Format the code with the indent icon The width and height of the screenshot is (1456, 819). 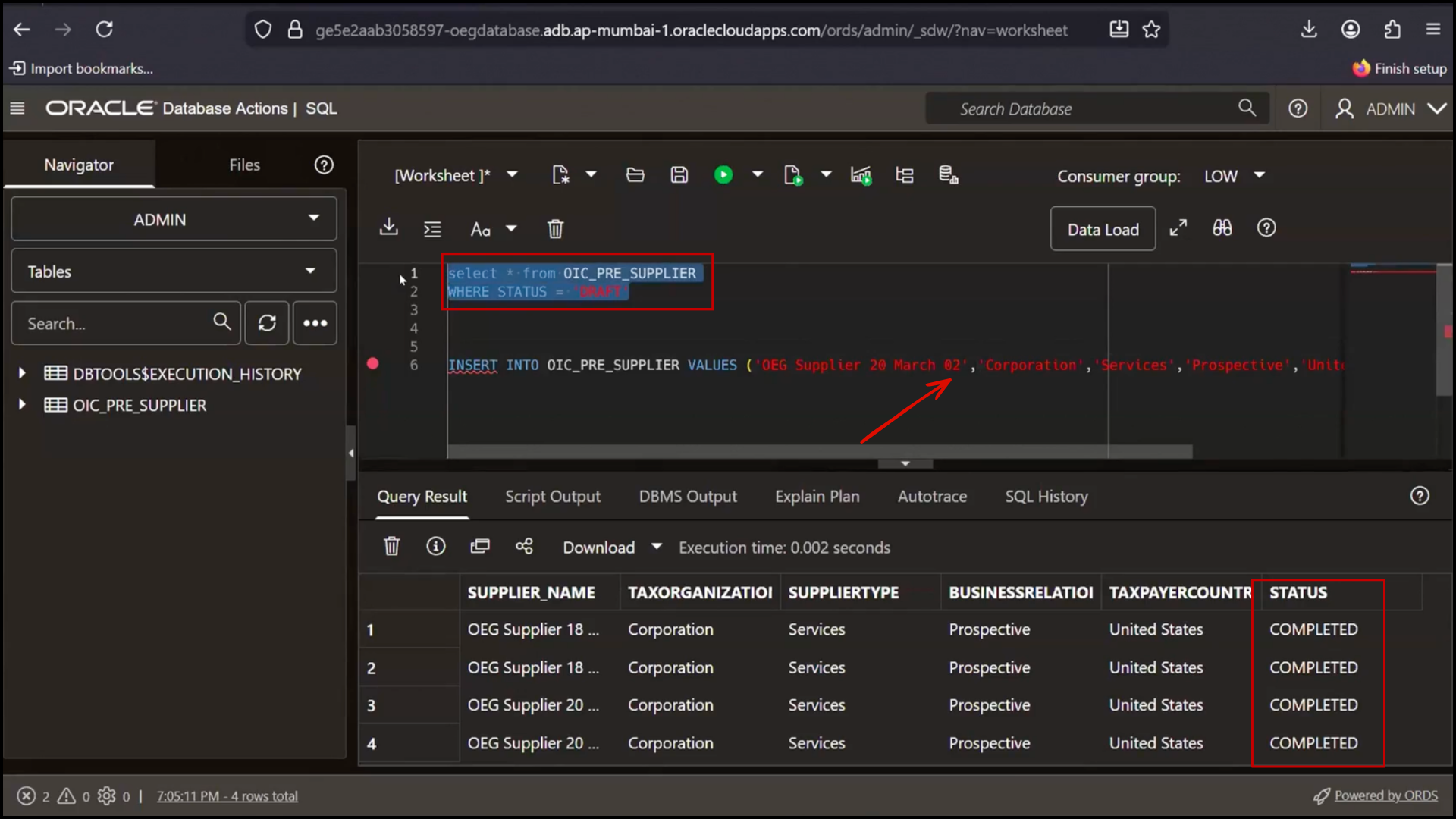coord(432,229)
